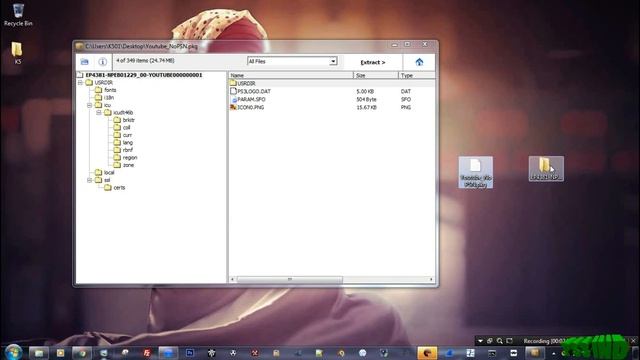Collapse the ssl tree node
This screenshot has width=640, height=360.
pos(89,180)
